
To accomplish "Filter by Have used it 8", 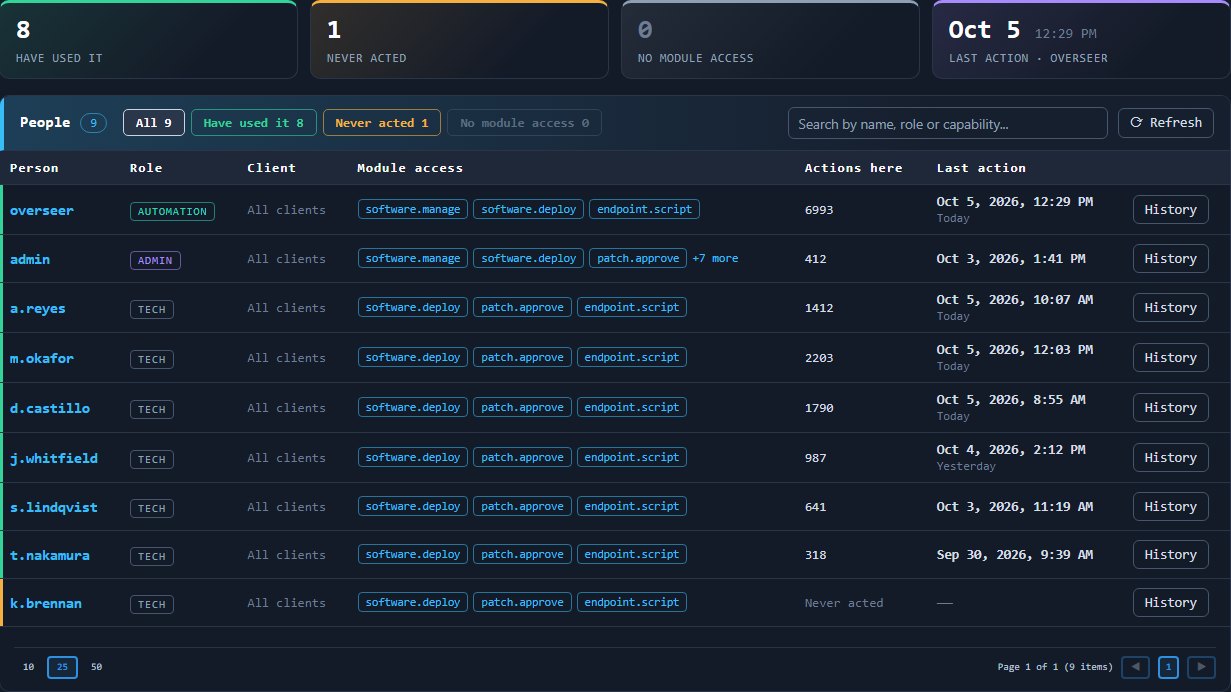I will pyautogui.click(x=253, y=123).
